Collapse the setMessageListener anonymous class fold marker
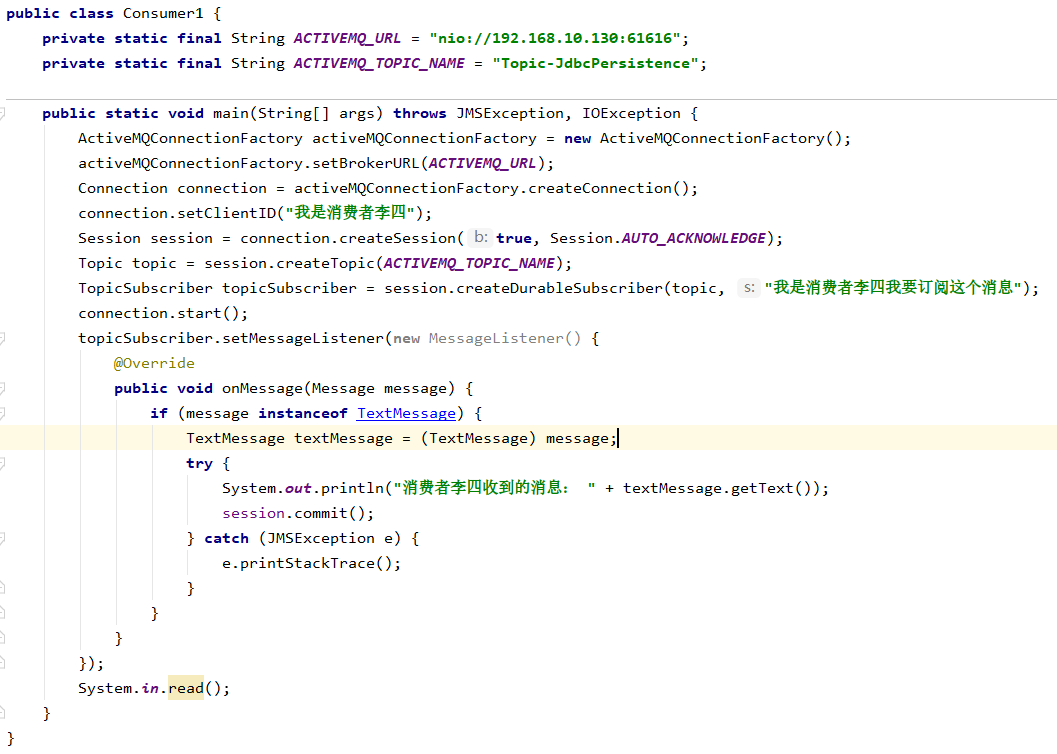The image size is (1057, 754). click(3, 338)
